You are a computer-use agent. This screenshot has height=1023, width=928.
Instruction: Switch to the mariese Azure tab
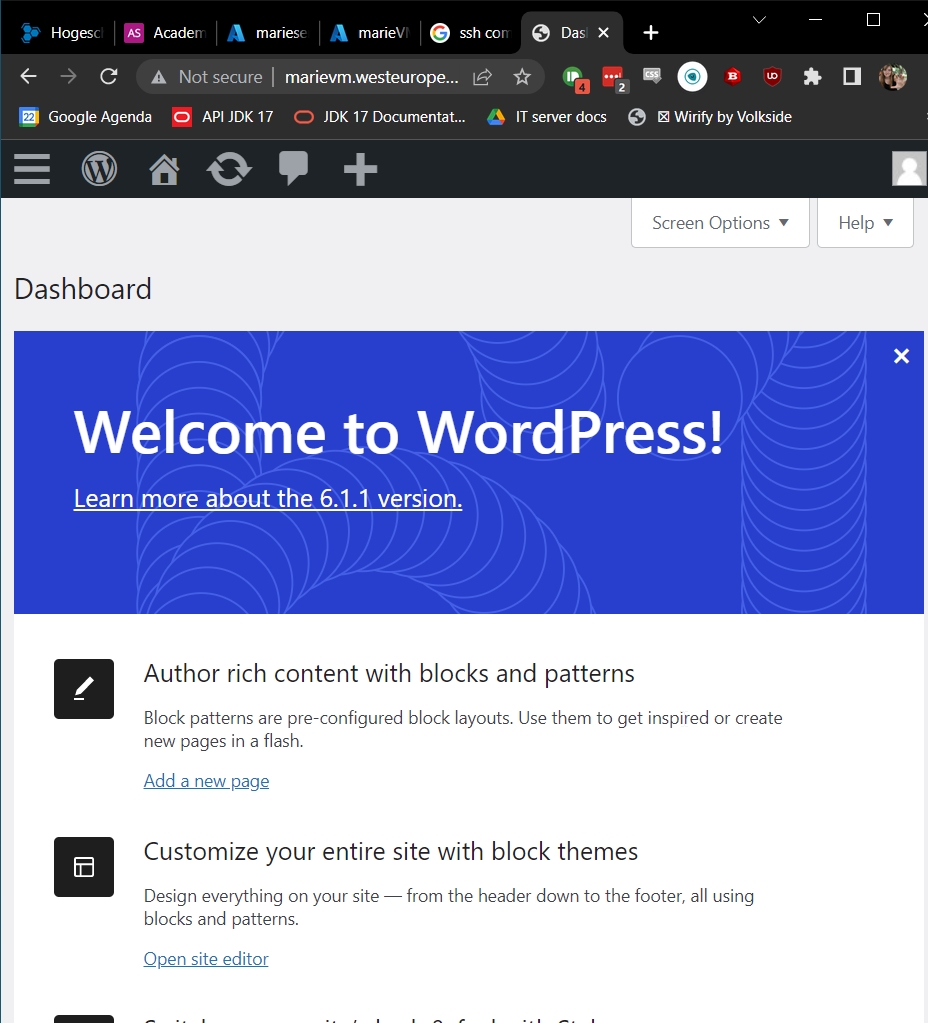click(x=268, y=33)
